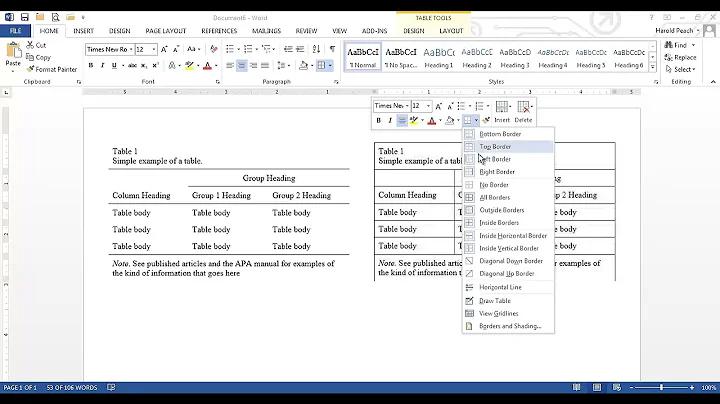
Task: Grow font size in ribbon
Action: click(x=164, y=50)
